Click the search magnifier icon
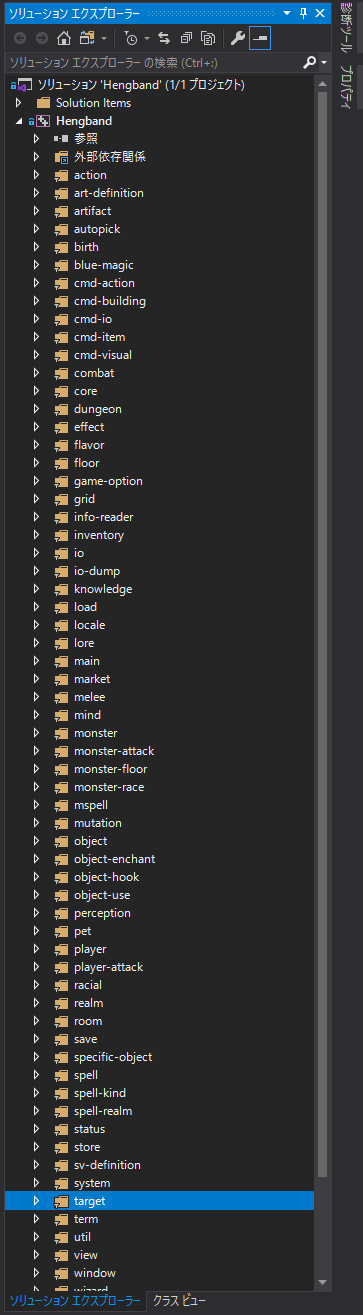The width and height of the screenshot is (363, 1315). [309, 62]
